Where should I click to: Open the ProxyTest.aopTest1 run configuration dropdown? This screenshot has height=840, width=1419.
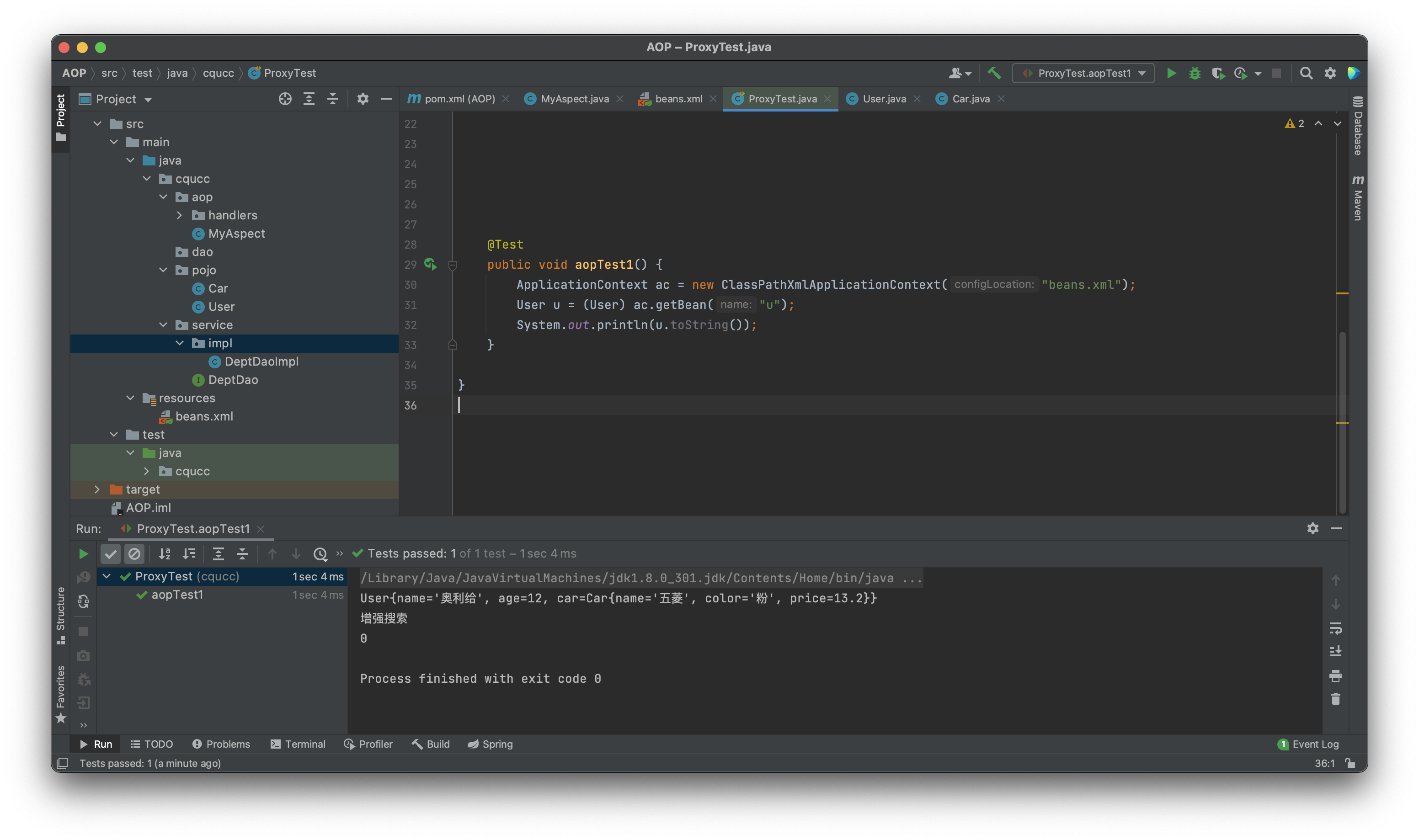[x=1083, y=73]
